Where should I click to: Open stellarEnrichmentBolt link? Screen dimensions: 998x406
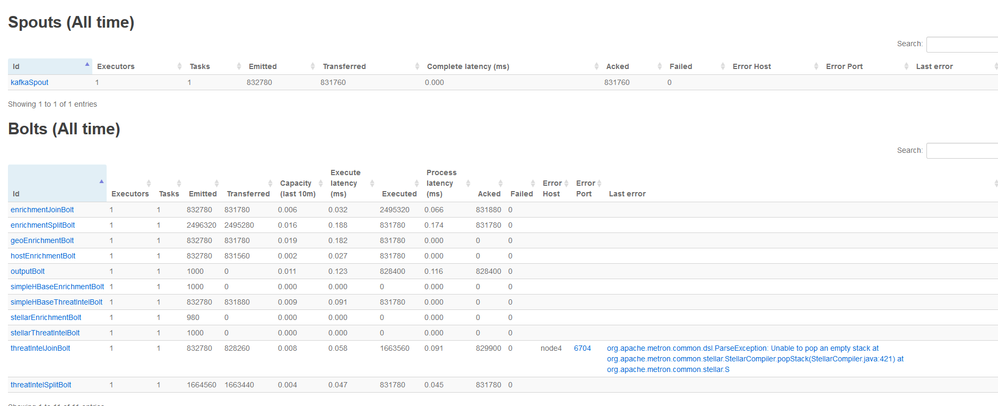[46, 317]
